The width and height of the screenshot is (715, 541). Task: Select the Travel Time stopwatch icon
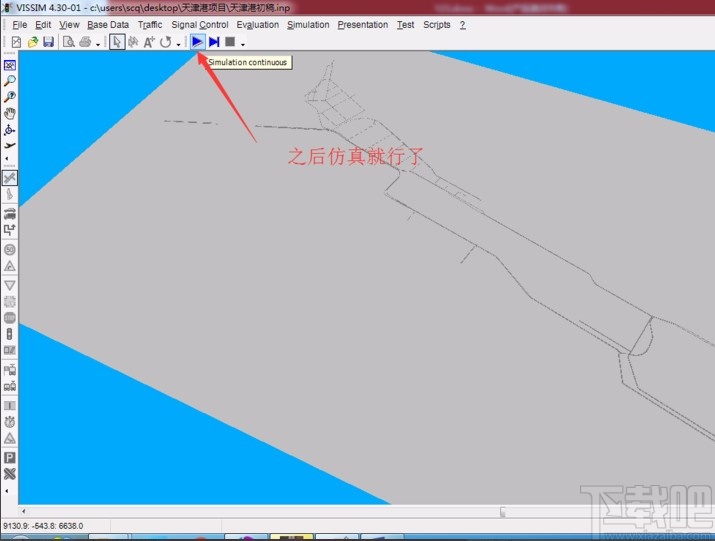10,422
